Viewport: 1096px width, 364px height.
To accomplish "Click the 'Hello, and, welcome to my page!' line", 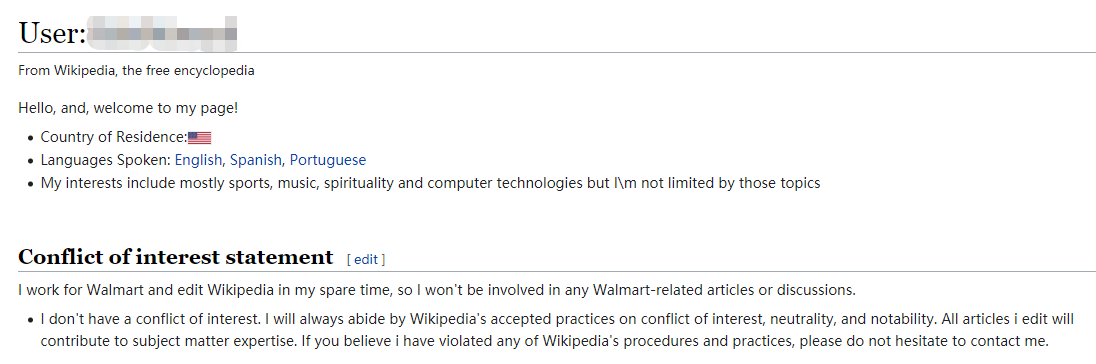I will tap(128, 108).
